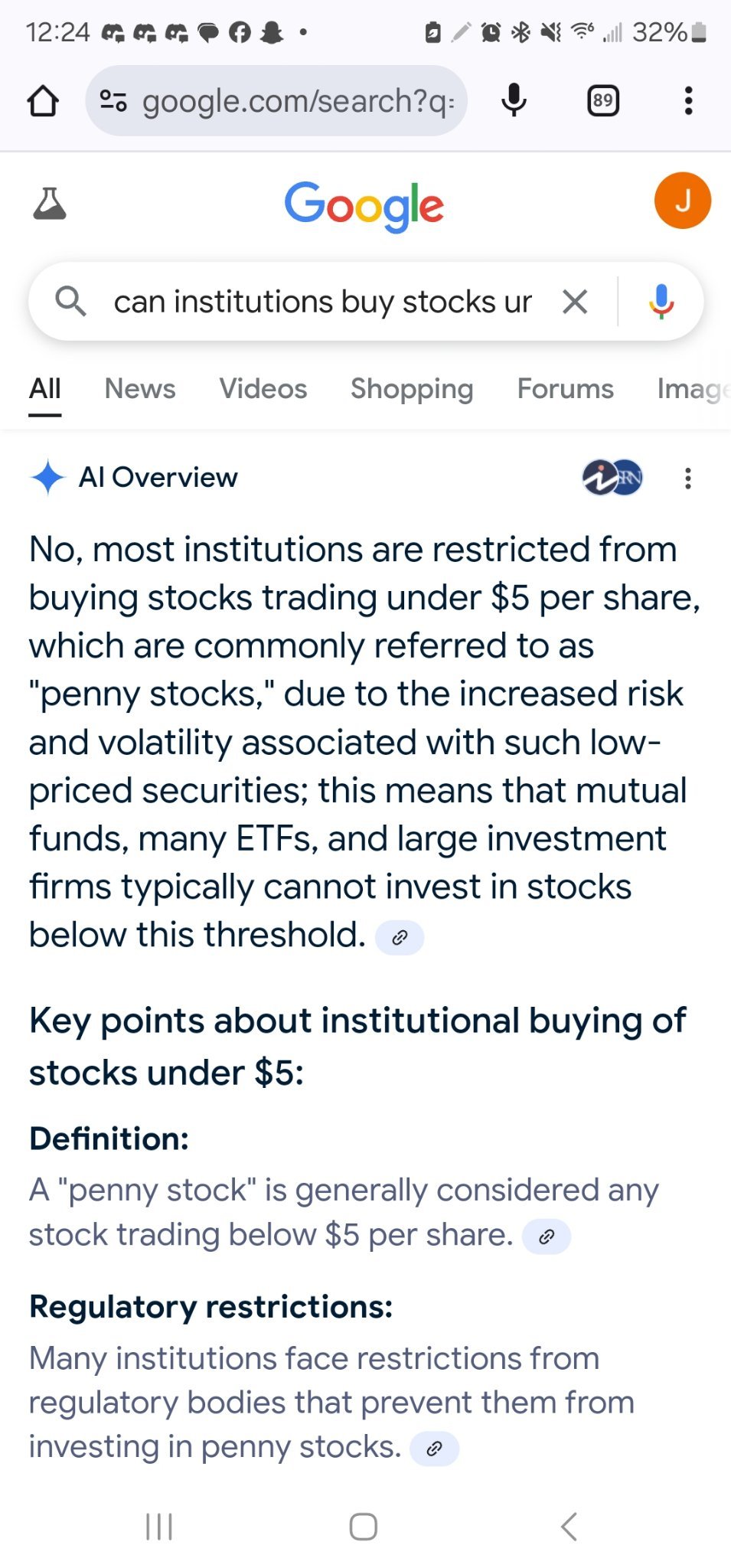Open Search Labs flask icon
This screenshot has width=731, height=1568.
pos(50,203)
